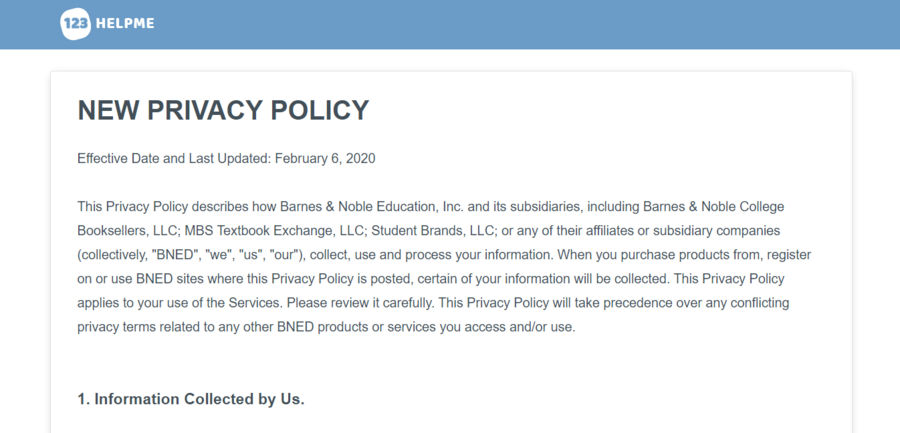Select the Information Collected by Us heading
Image resolution: width=900 pixels, height=433 pixels.
click(191, 399)
